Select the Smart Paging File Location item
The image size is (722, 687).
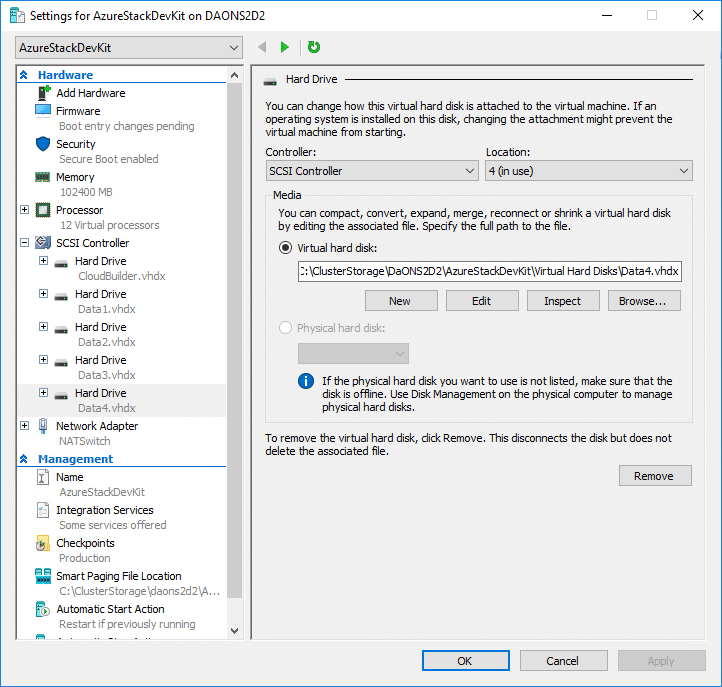(119, 576)
